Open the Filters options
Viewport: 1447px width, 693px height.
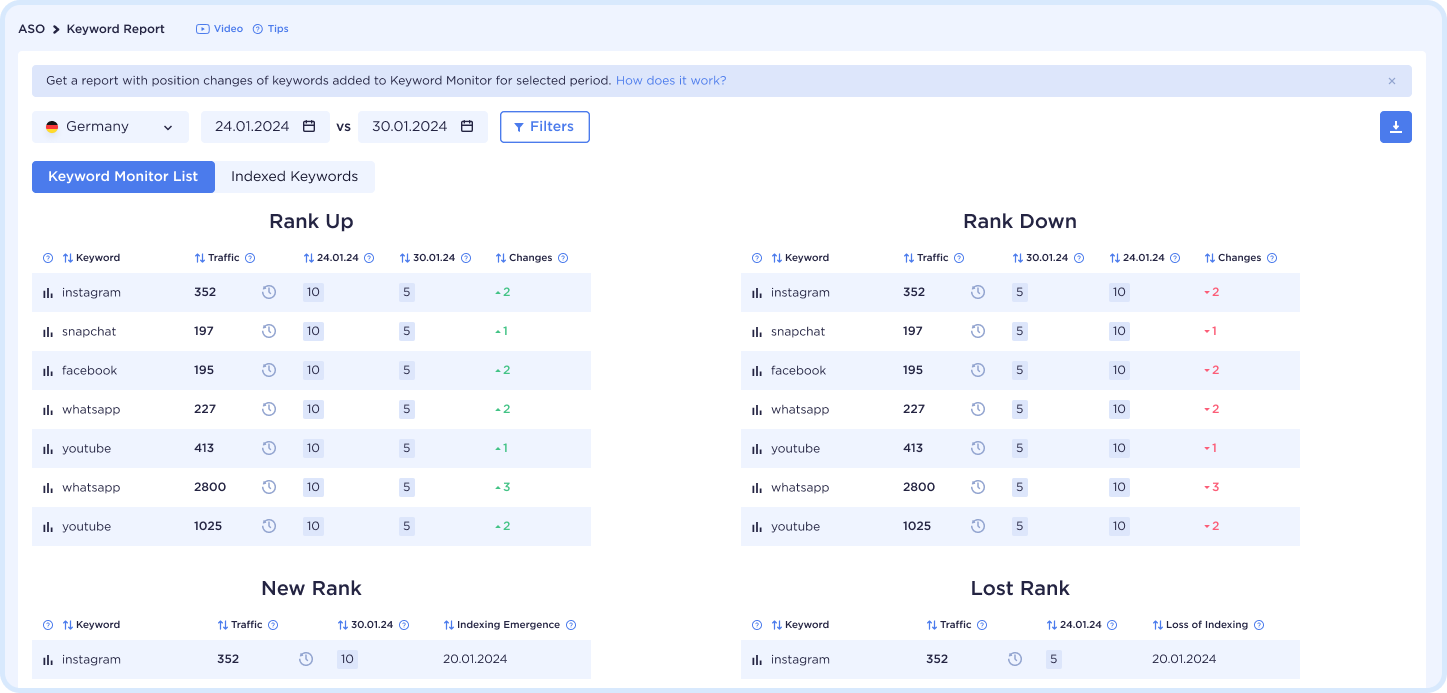pyautogui.click(x=544, y=127)
